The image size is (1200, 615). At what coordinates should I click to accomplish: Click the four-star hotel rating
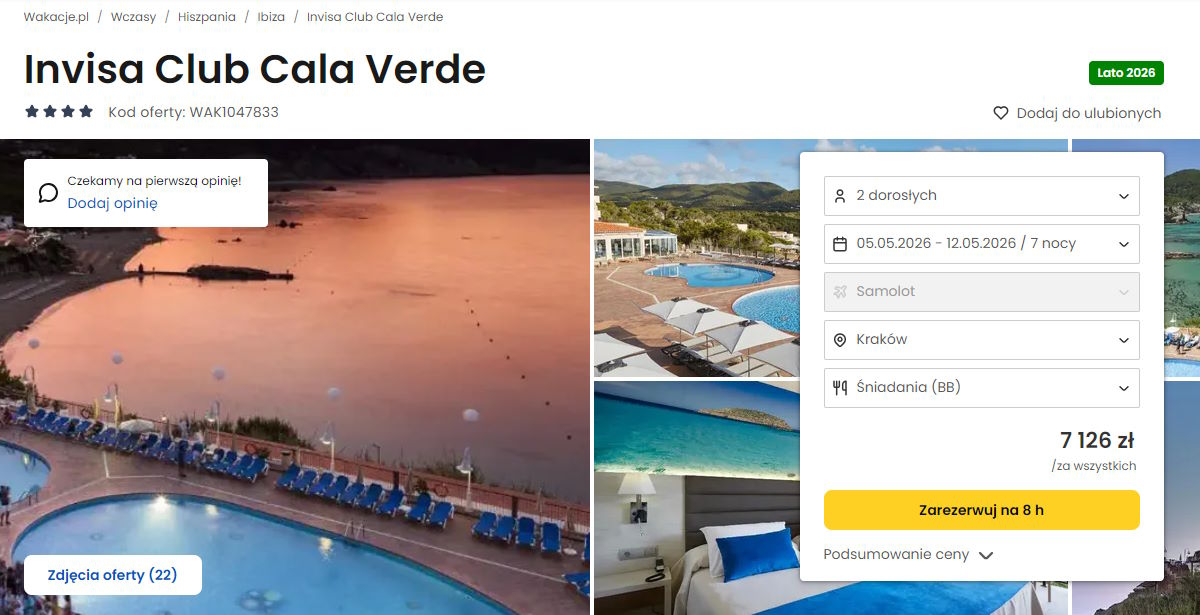point(59,112)
